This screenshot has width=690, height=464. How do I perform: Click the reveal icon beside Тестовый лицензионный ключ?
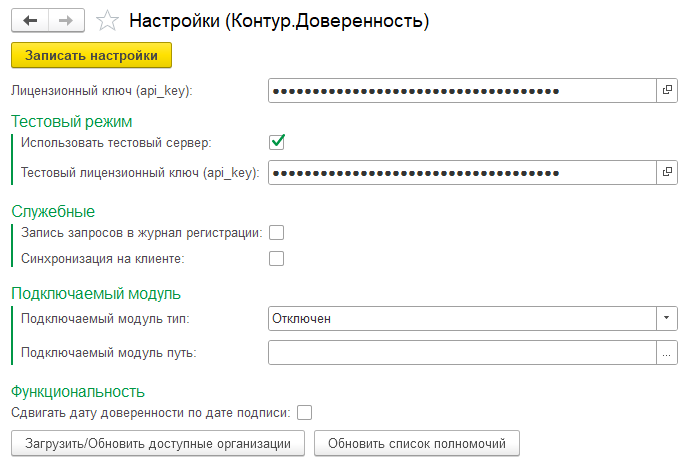pos(667,173)
